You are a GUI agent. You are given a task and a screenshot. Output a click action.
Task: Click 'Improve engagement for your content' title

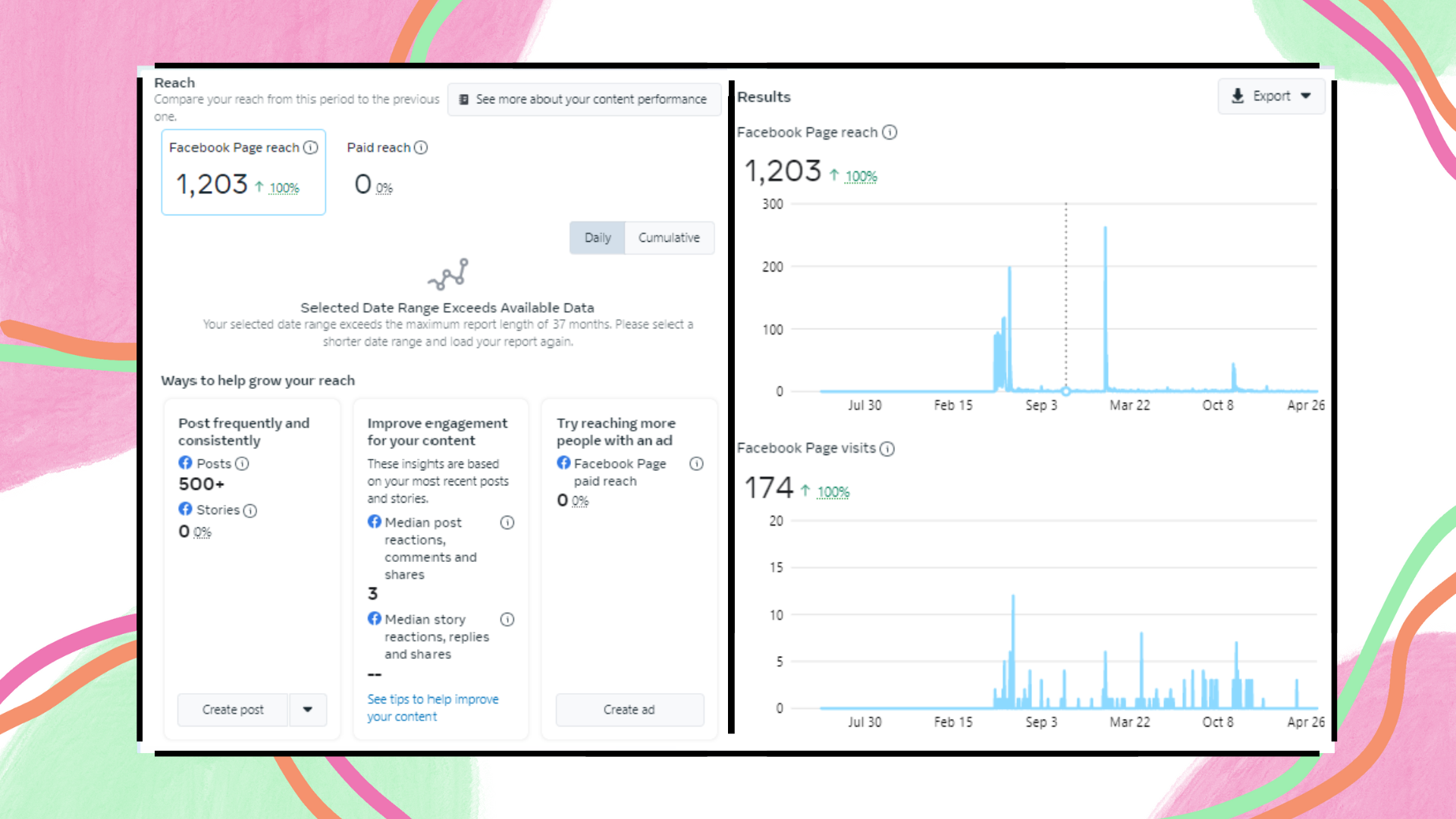(x=438, y=431)
